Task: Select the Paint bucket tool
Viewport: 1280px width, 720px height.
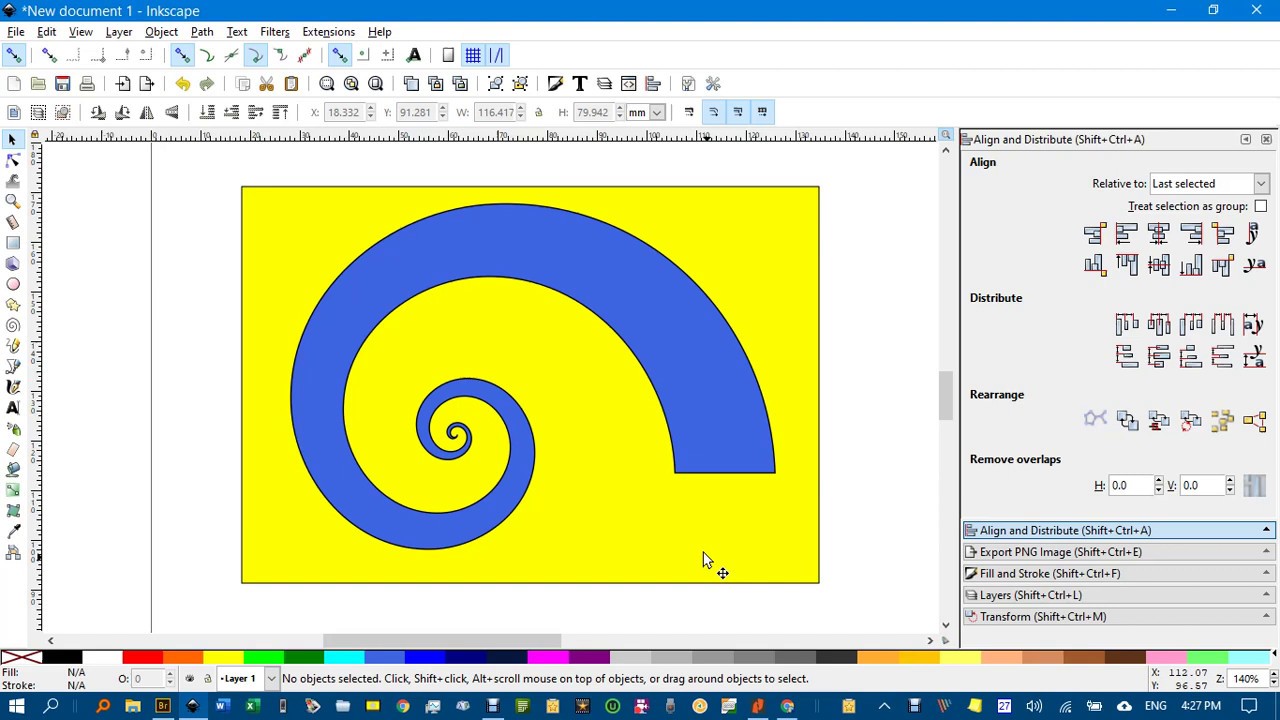Action: coord(13,469)
